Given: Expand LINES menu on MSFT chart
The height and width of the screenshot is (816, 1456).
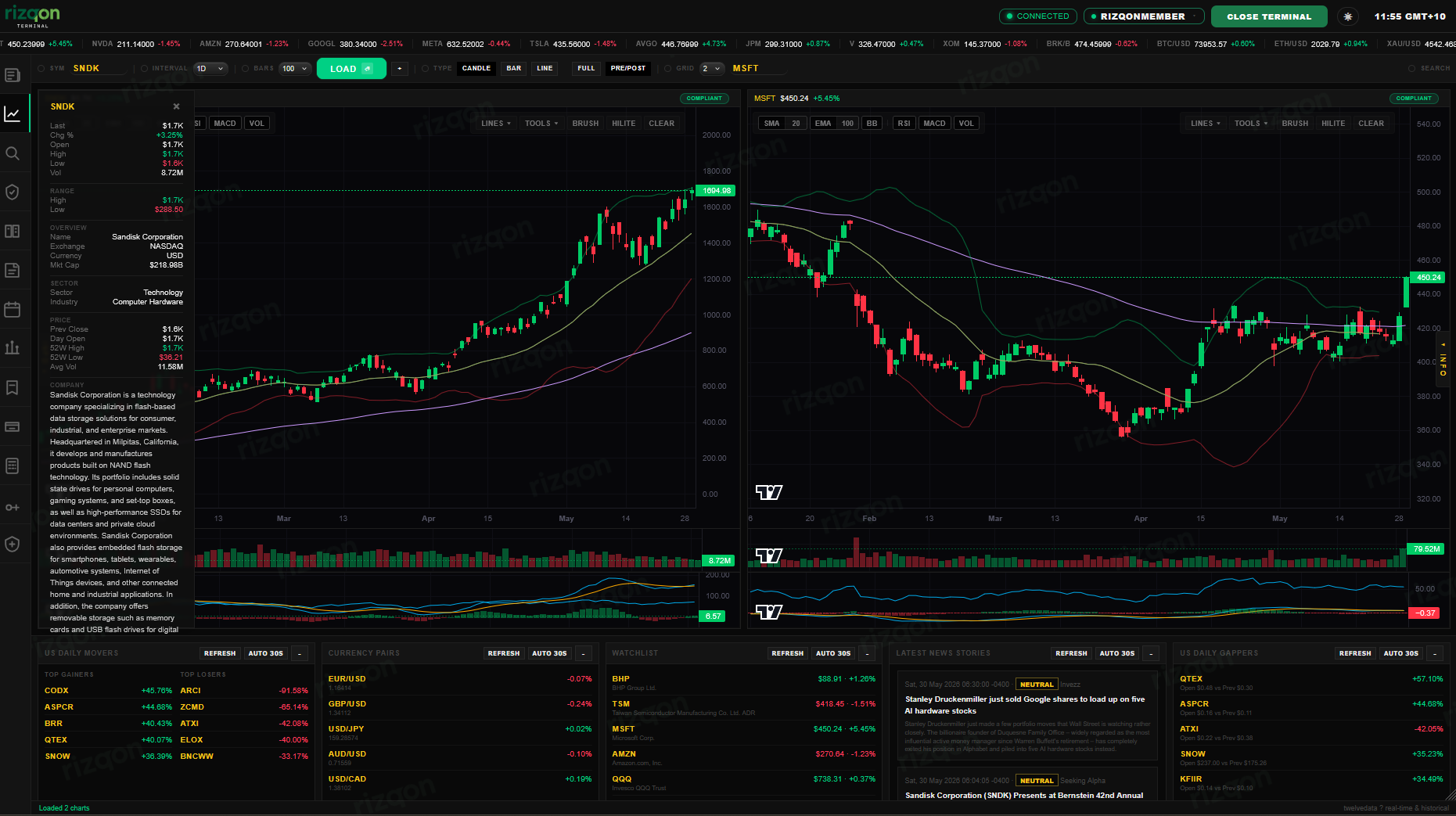Looking at the screenshot, I should (x=1206, y=124).
